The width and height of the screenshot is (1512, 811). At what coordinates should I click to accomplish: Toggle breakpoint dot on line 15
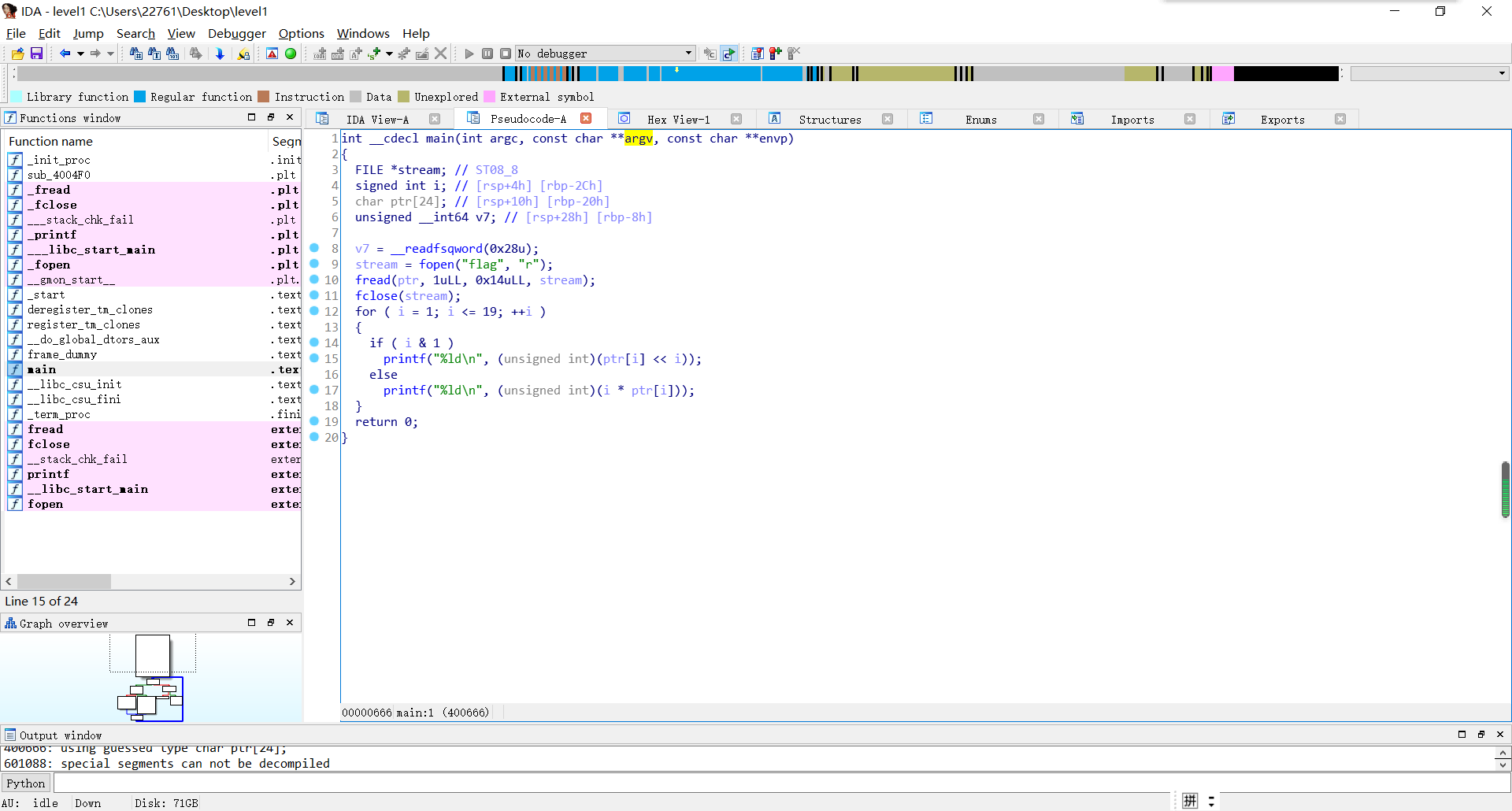[x=314, y=358]
